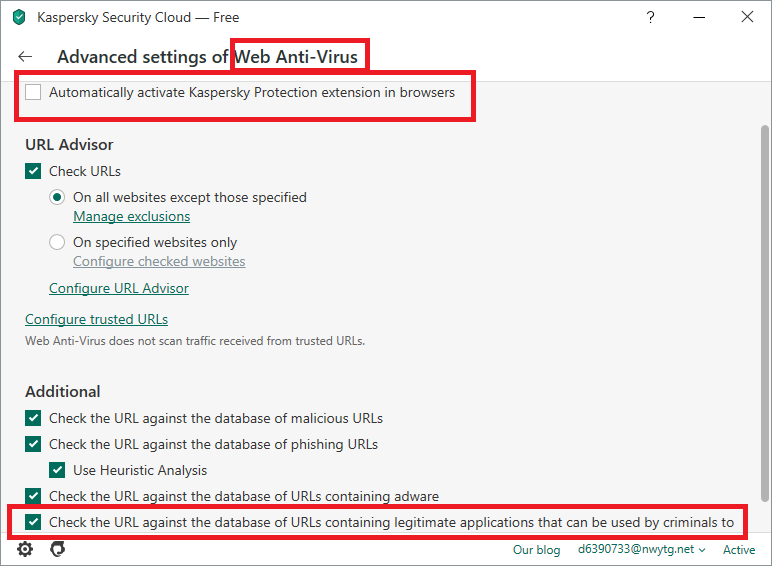This screenshot has height=566, width=772.
Task: Open the Our blog link
Action: point(536,550)
